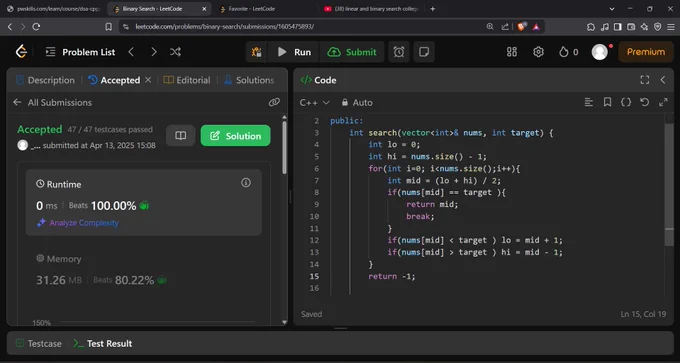Open the book icon next to Solution
The image size is (680, 363).
pos(180,136)
